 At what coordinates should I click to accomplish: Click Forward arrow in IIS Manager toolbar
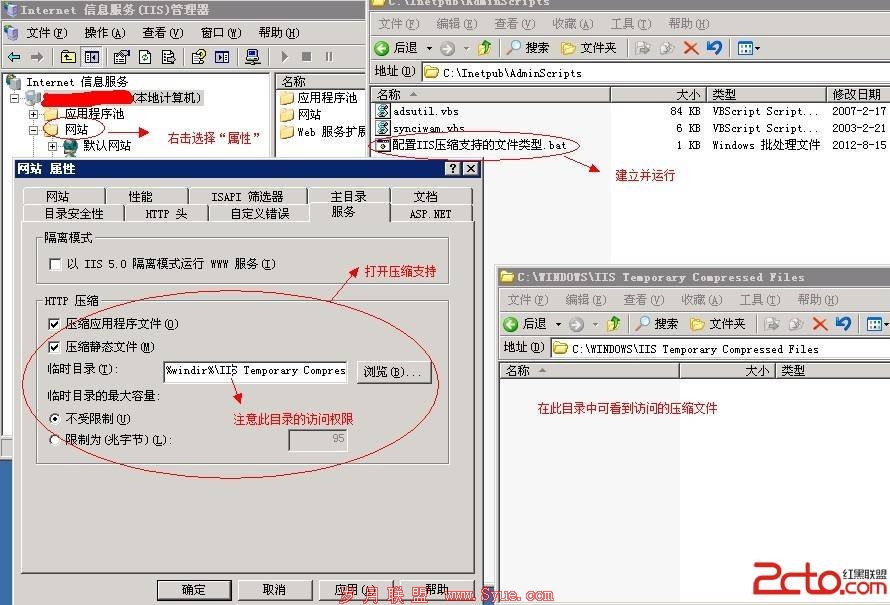point(37,57)
